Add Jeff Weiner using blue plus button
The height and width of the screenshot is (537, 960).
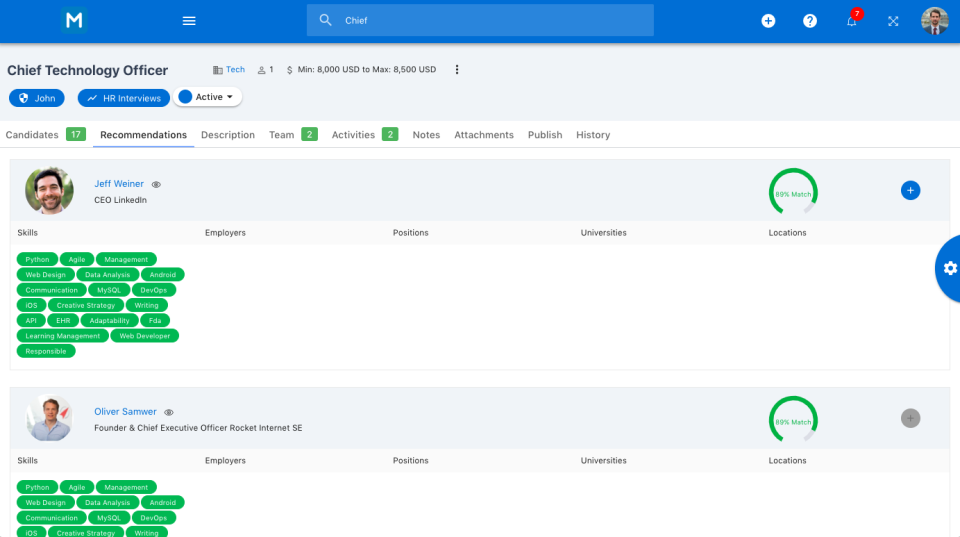click(910, 190)
